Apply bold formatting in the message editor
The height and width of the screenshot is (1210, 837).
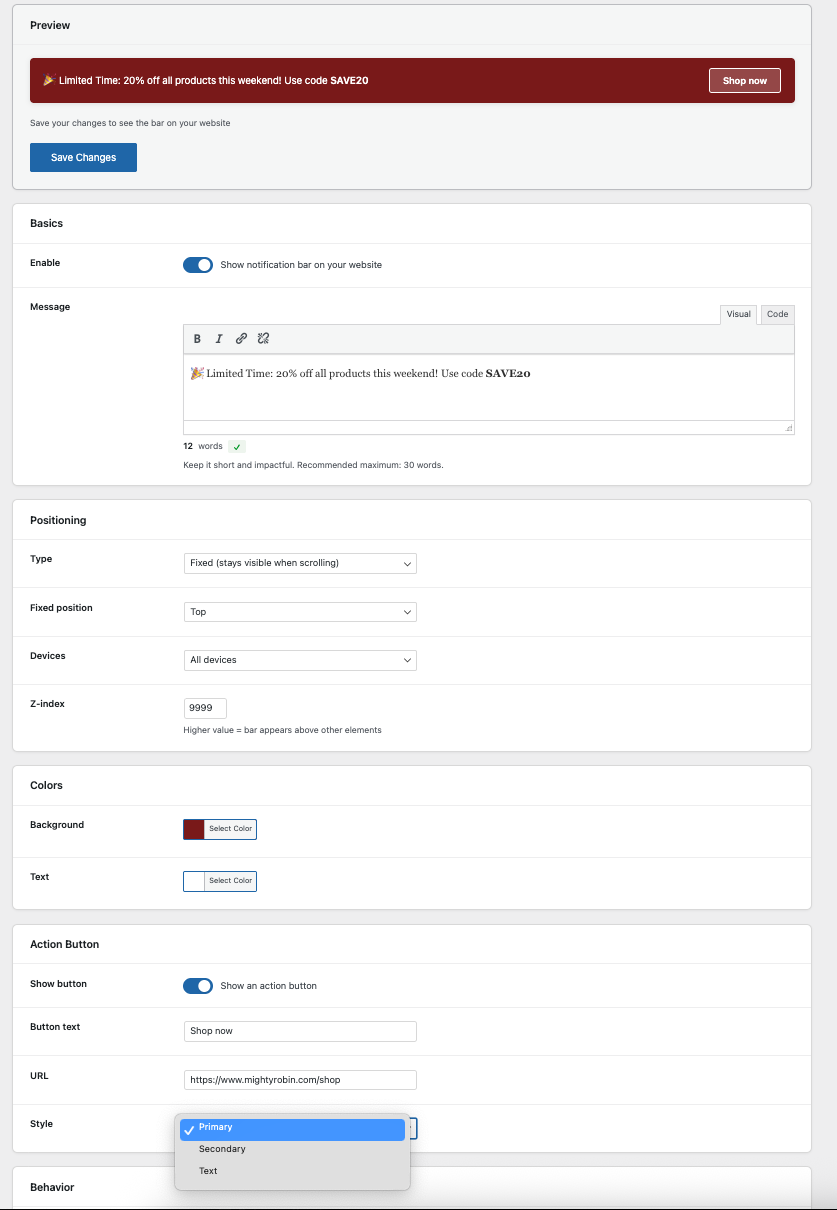click(x=197, y=338)
